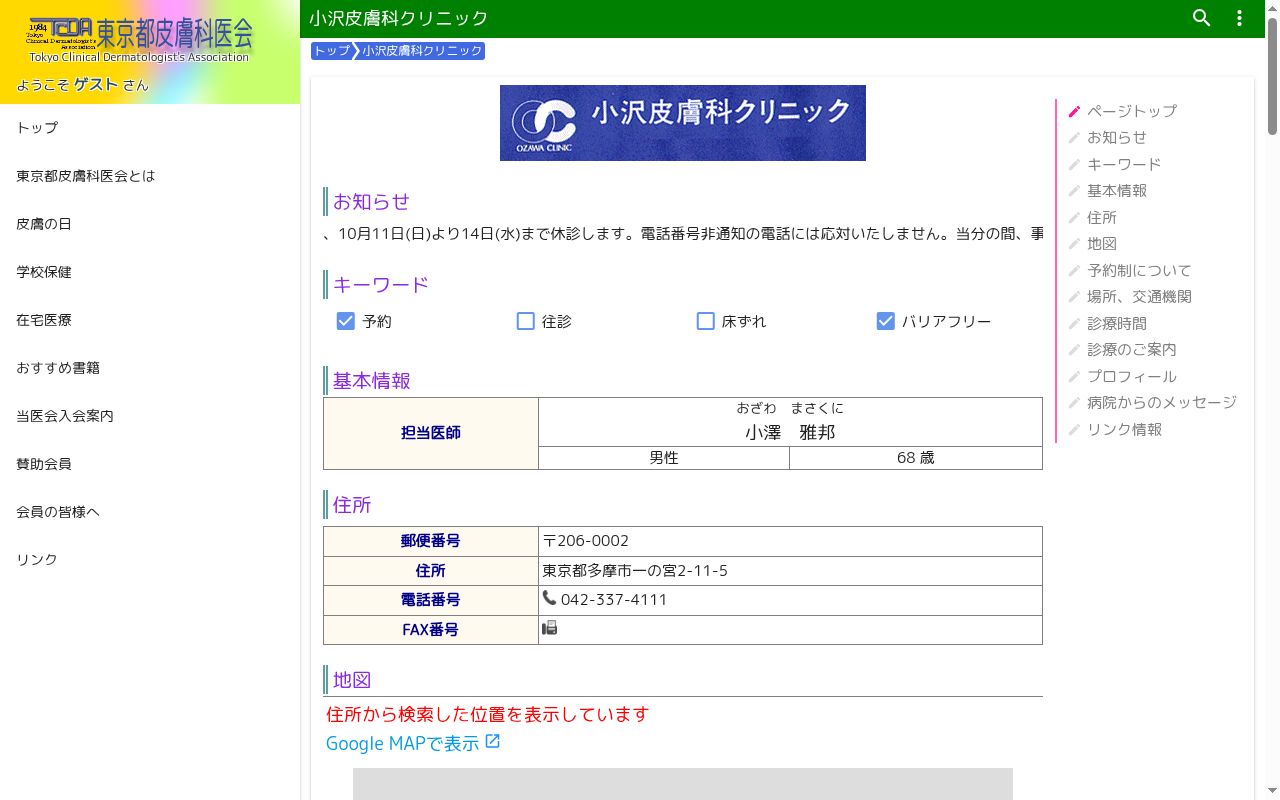The height and width of the screenshot is (800, 1280).
Task: Open 当医会入会案内 sidebar item
Action: [150, 416]
